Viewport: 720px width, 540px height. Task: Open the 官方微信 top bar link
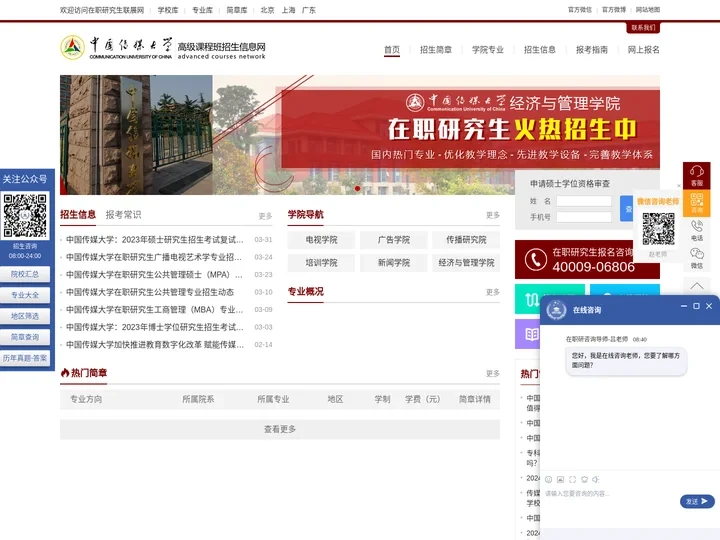point(579,10)
